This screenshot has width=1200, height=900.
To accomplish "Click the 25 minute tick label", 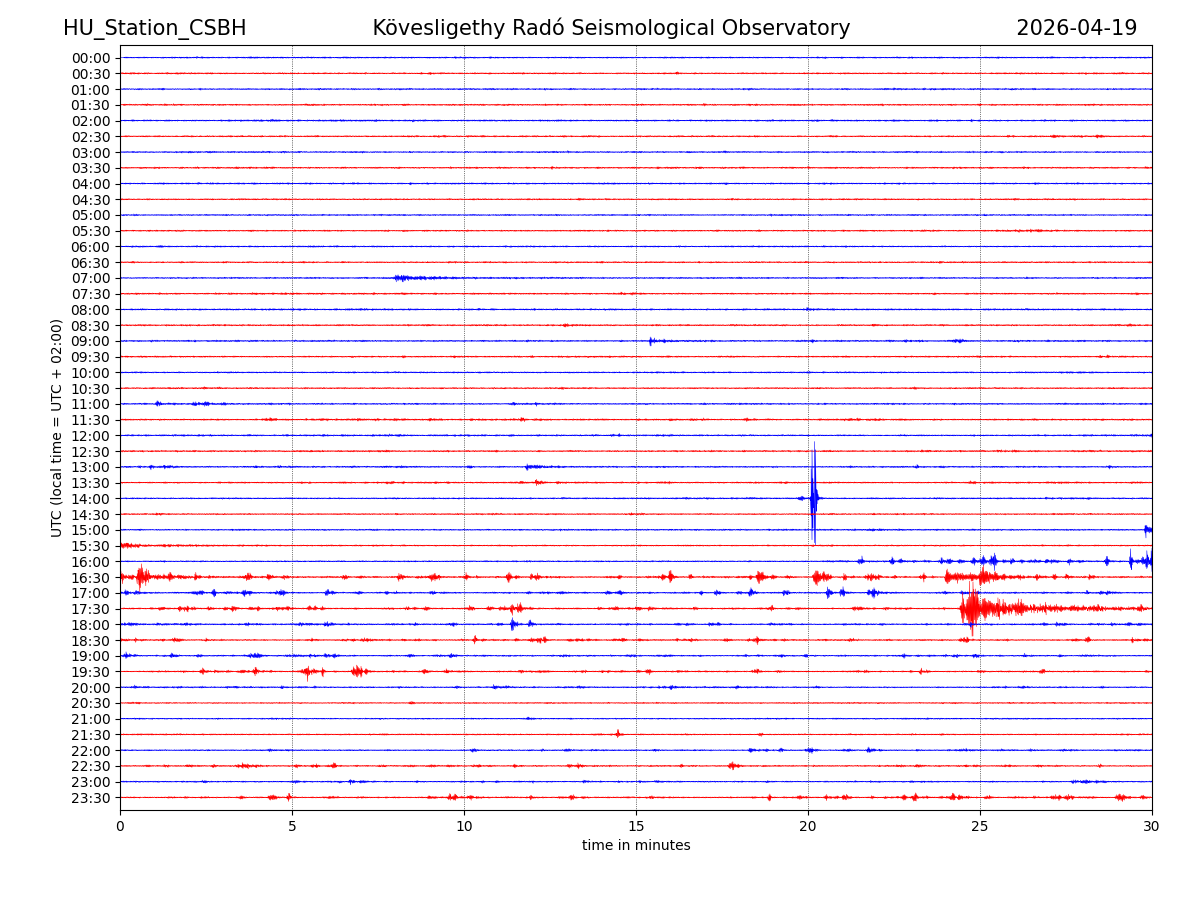I will point(980,826).
